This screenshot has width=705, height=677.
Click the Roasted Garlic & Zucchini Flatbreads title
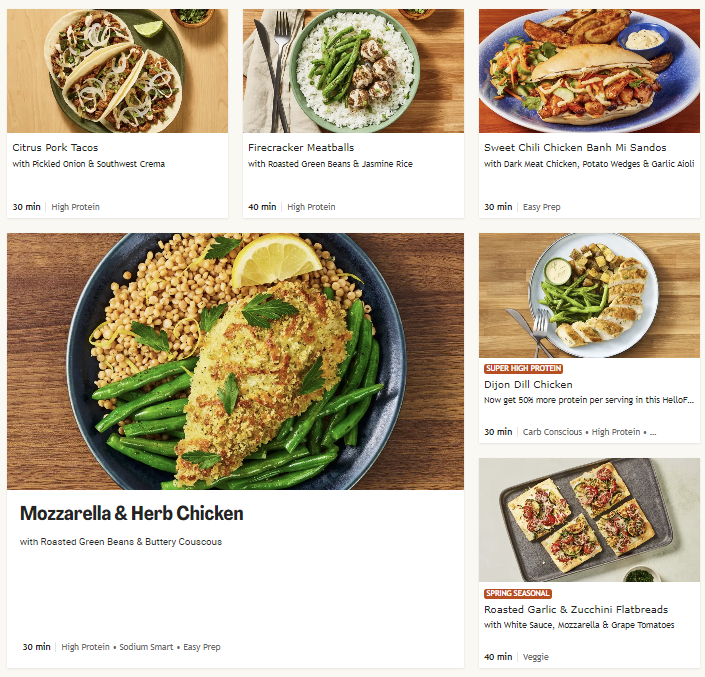(576, 610)
